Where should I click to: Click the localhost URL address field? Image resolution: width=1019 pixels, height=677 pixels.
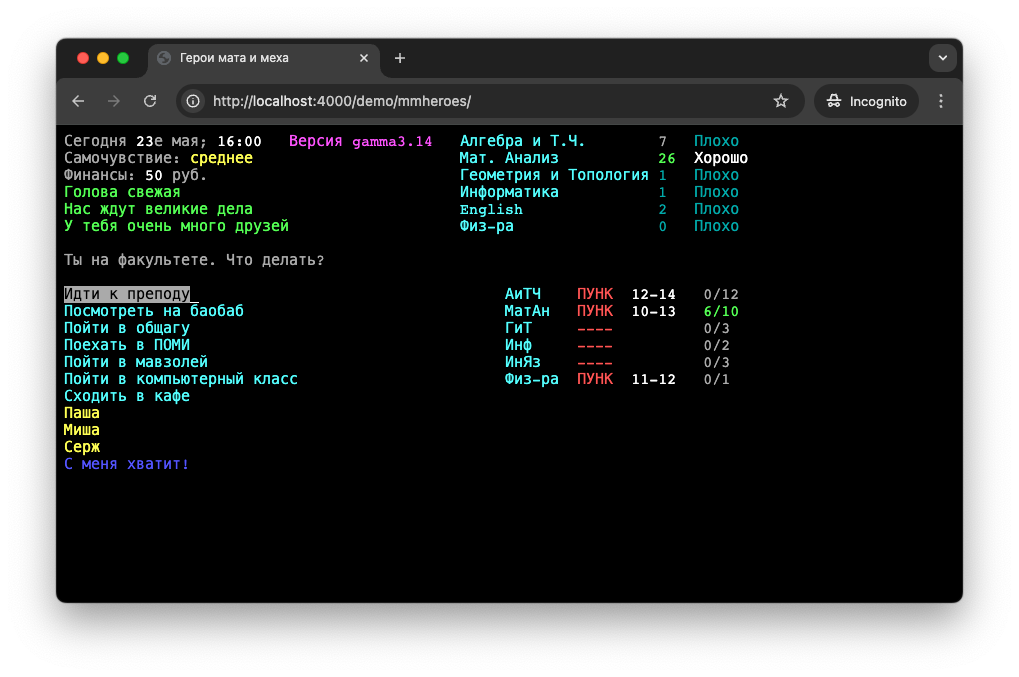[x=480, y=101]
